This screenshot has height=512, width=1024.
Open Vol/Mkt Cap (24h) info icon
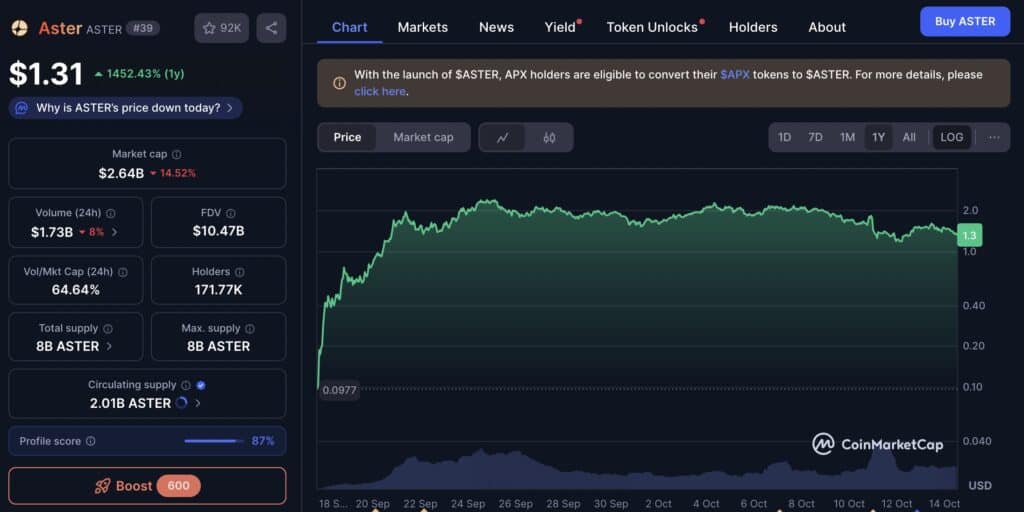(x=122, y=272)
